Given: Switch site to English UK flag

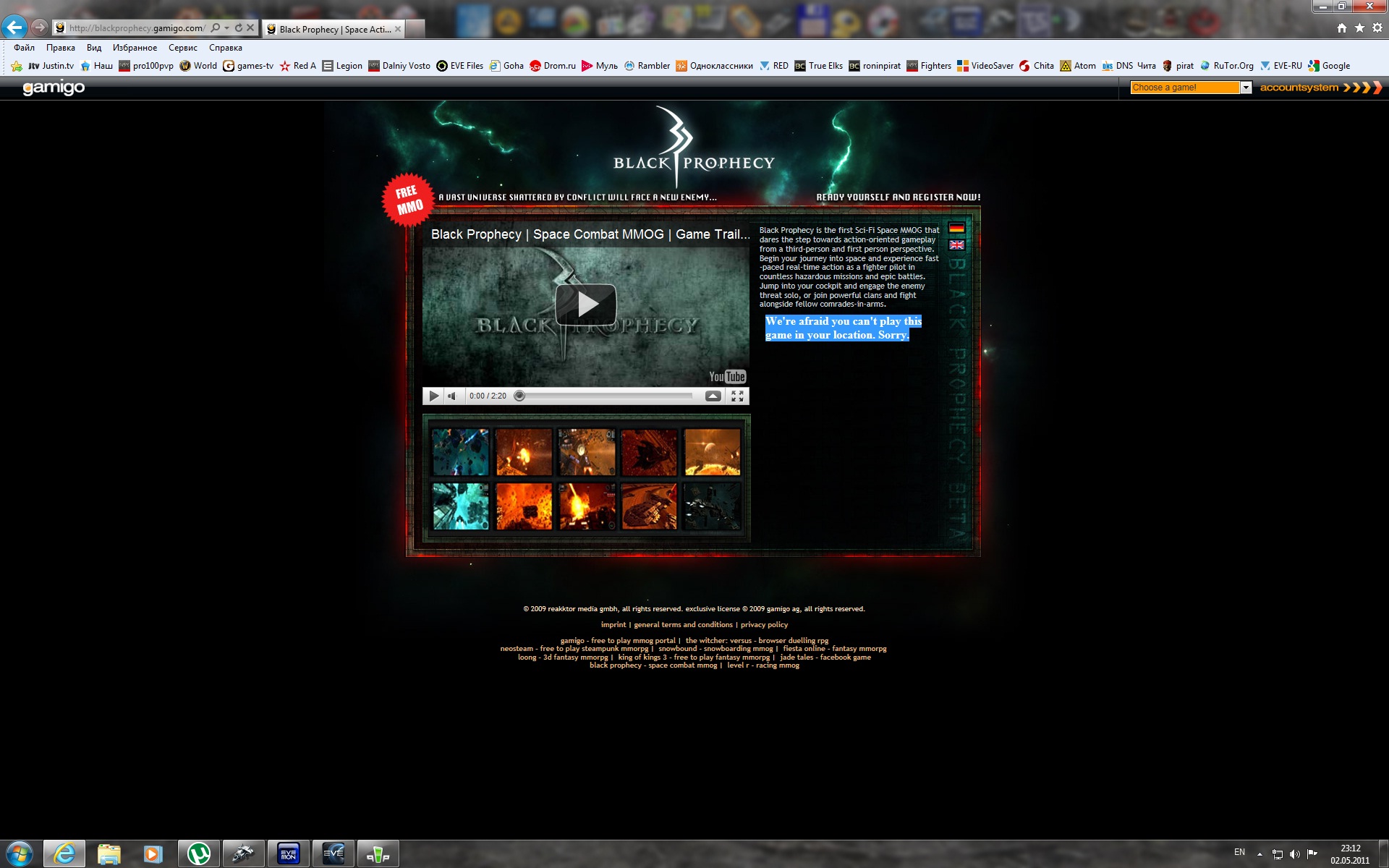Looking at the screenshot, I should 956,244.
